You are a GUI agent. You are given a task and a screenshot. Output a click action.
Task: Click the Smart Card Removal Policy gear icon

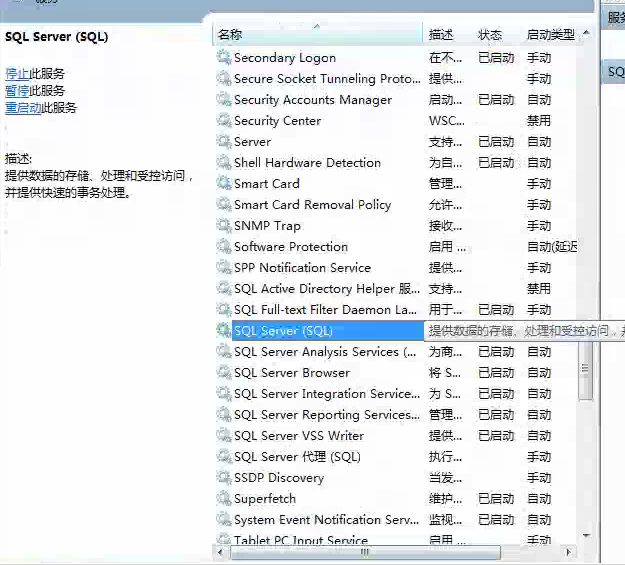click(224, 205)
